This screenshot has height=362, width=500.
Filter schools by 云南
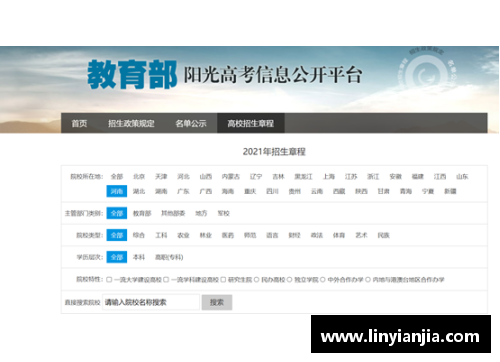(x=317, y=191)
